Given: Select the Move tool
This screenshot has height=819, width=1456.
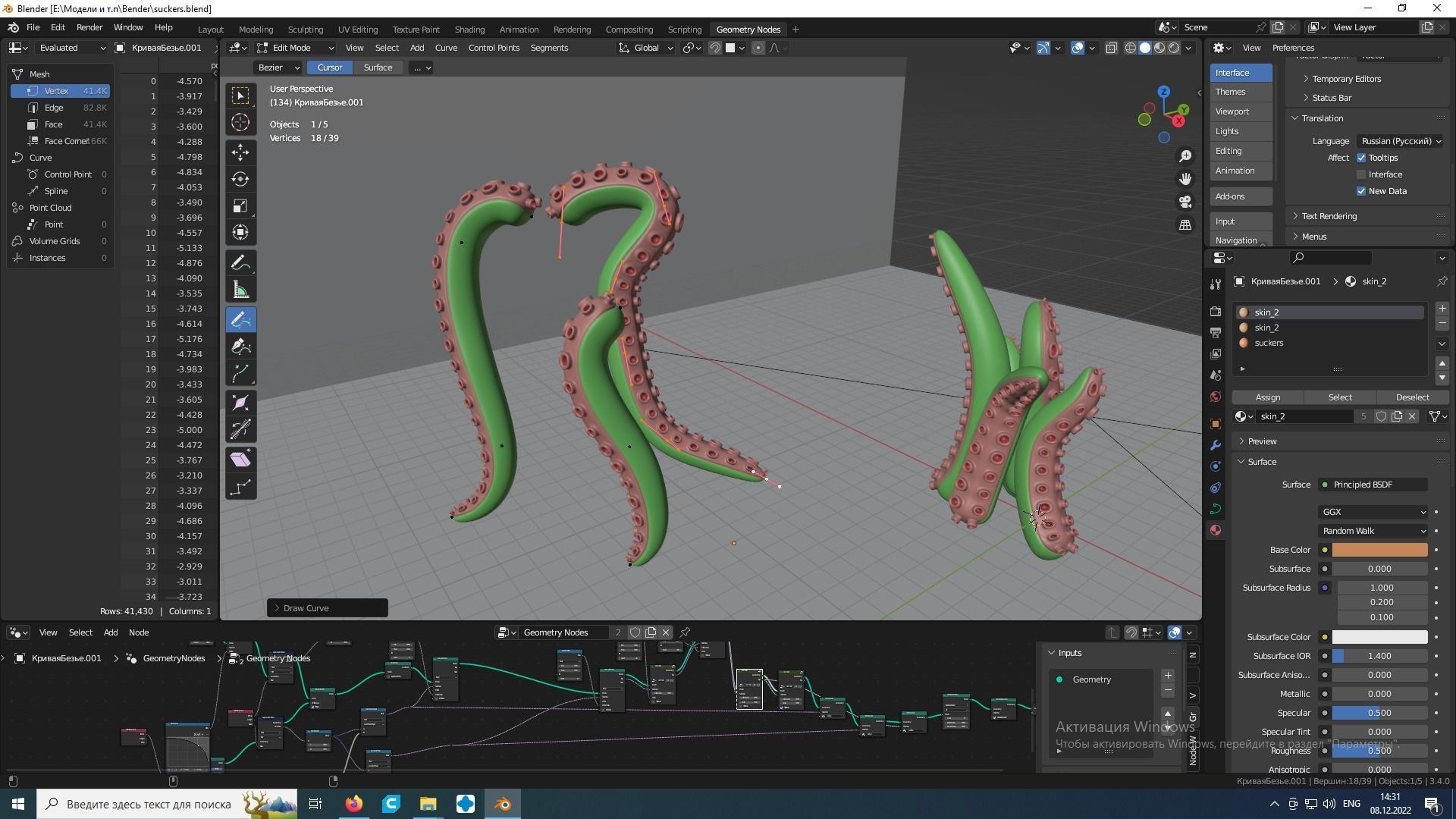Looking at the screenshot, I should (x=240, y=152).
